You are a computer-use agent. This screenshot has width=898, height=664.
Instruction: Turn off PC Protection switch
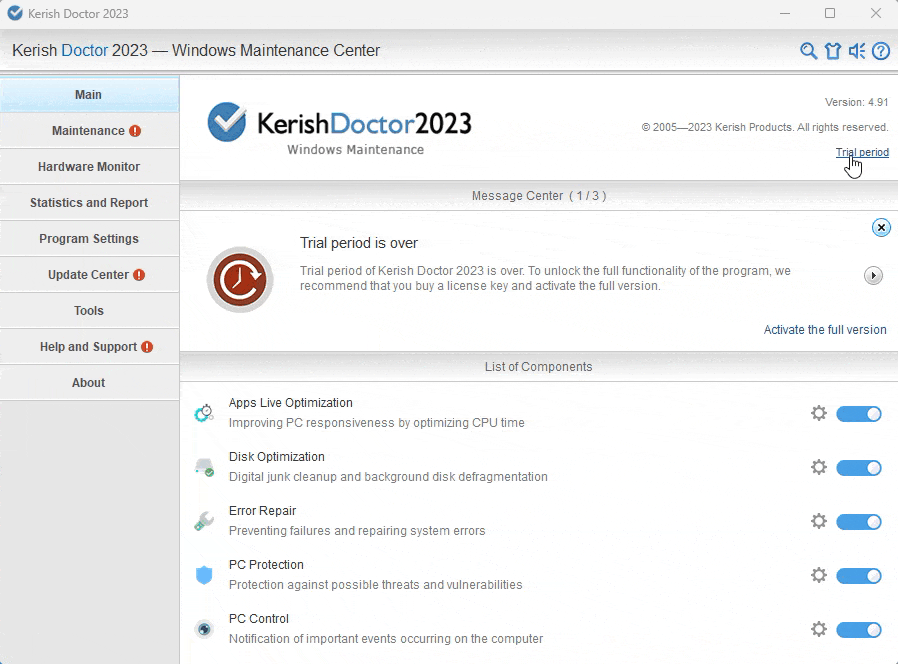pos(858,575)
